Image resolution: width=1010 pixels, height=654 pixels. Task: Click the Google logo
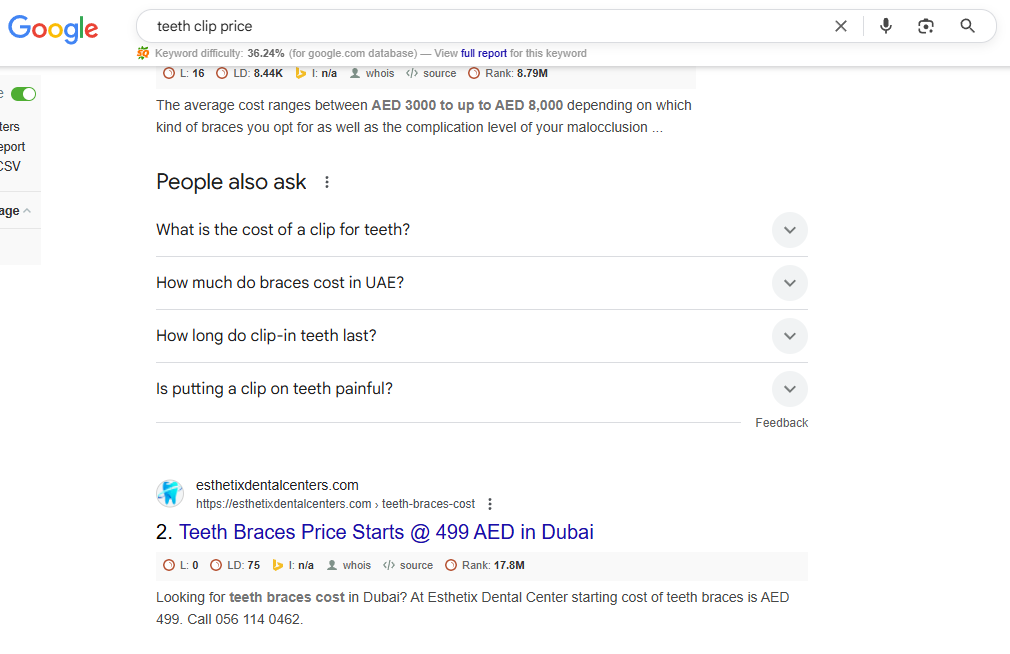53,28
